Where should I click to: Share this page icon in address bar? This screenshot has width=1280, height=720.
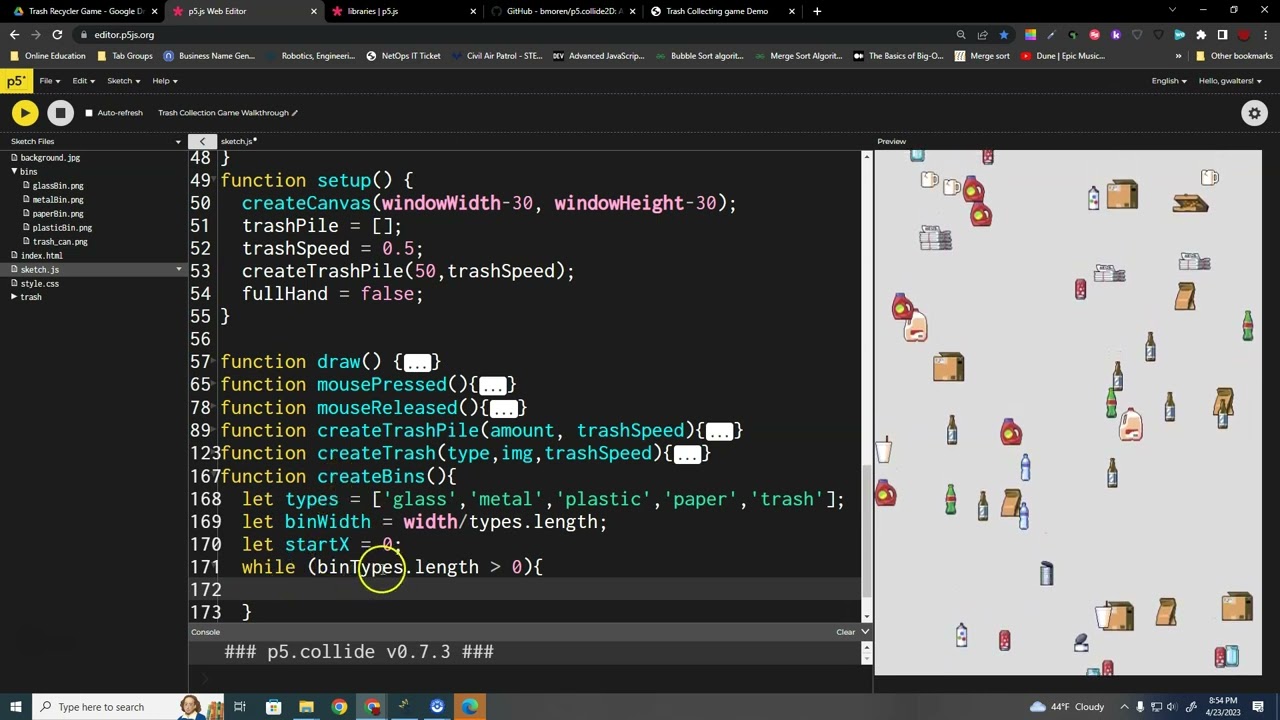coord(982,35)
